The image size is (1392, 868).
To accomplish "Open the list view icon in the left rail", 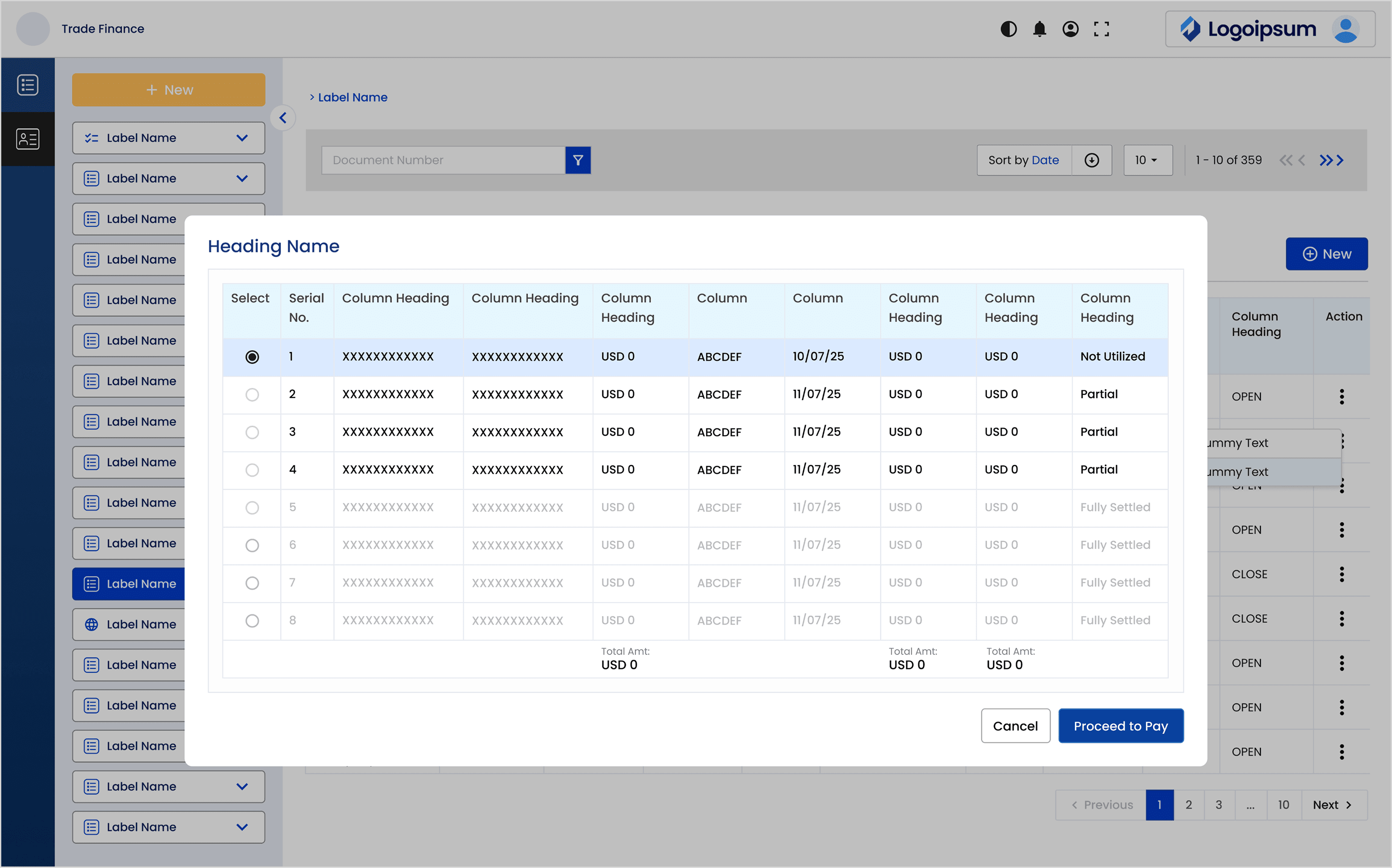I will click(x=27, y=85).
